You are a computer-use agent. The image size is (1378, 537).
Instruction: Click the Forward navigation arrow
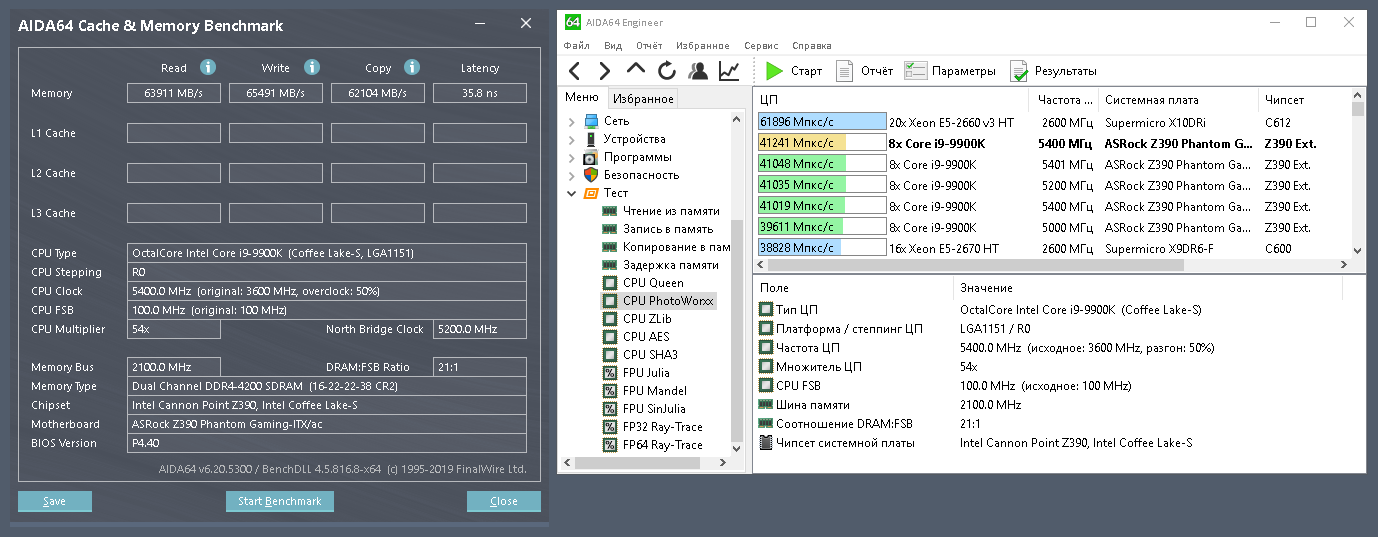[x=605, y=71]
